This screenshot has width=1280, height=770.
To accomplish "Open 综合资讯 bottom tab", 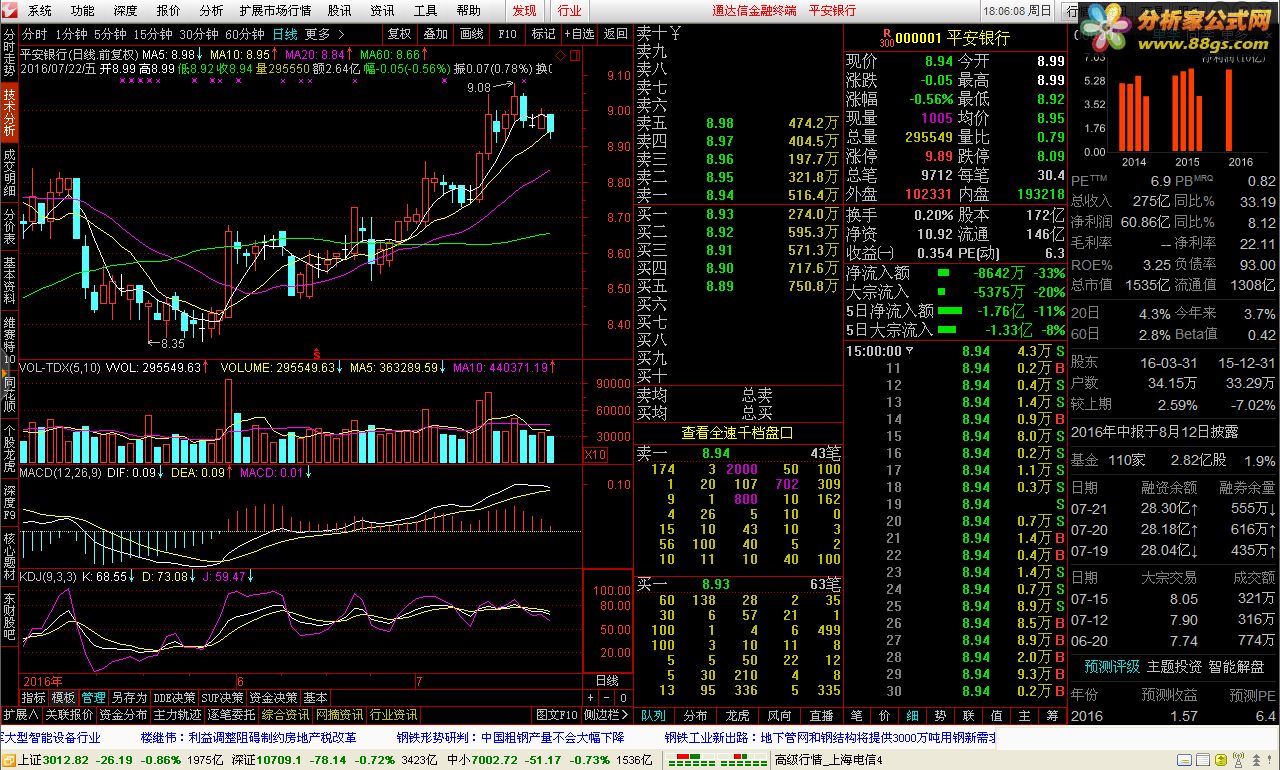I will pos(285,715).
